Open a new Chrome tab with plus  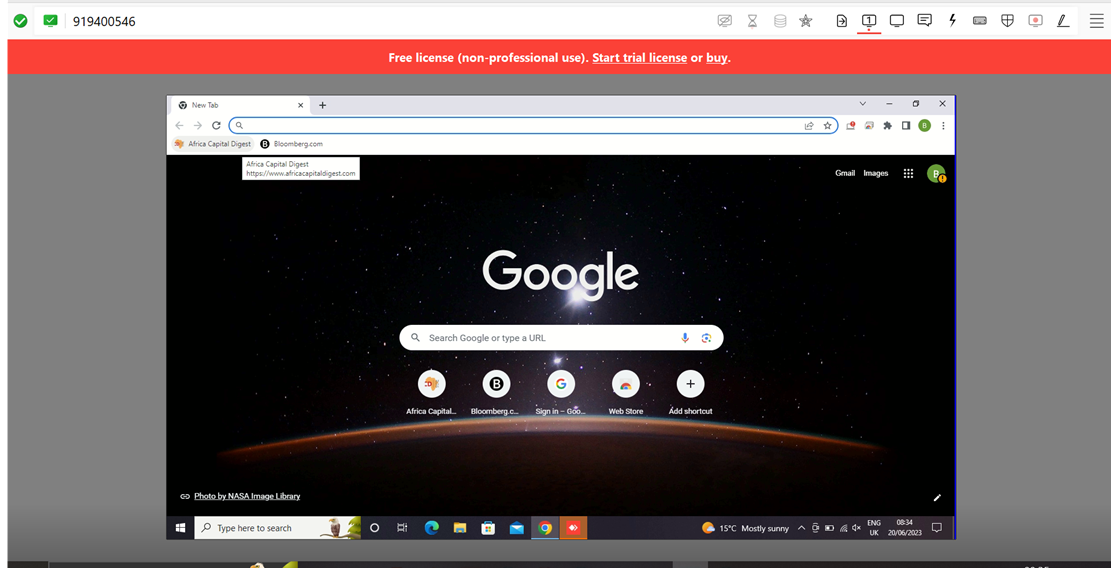click(x=322, y=105)
